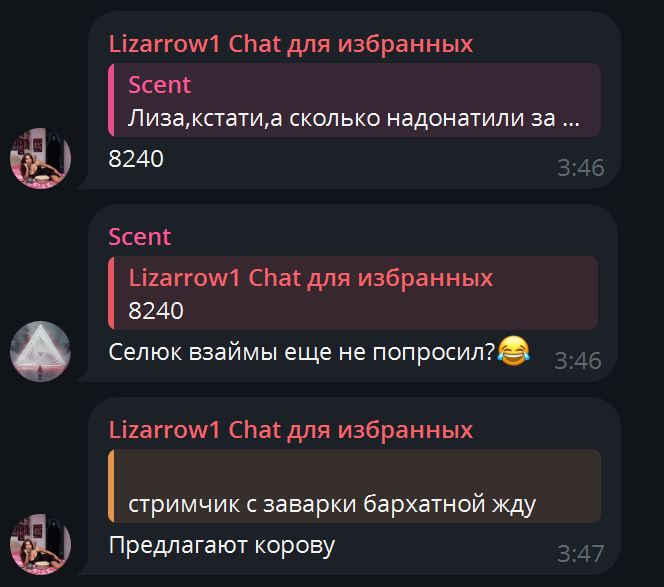This screenshot has width=664, height=587.
Task: Click the 'Предлагают корову' message text
Action: tap(221, 545)
